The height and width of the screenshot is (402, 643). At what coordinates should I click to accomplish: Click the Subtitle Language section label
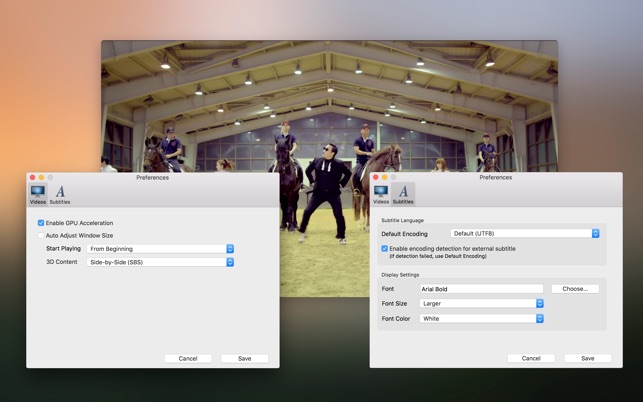[402, 220]
